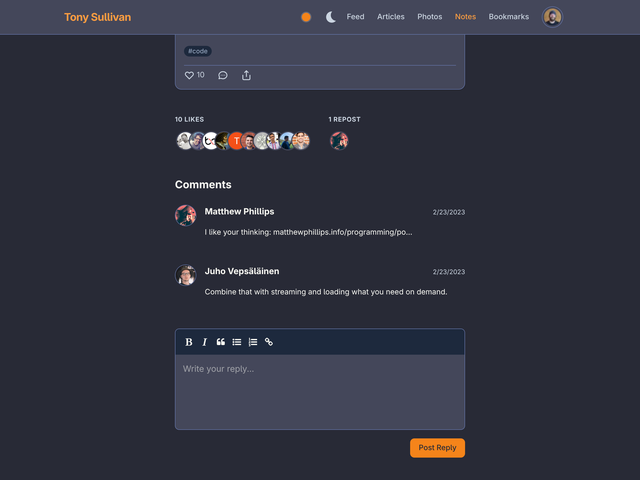Open Matthew Phillips' commenter avatar

[185, 215]
